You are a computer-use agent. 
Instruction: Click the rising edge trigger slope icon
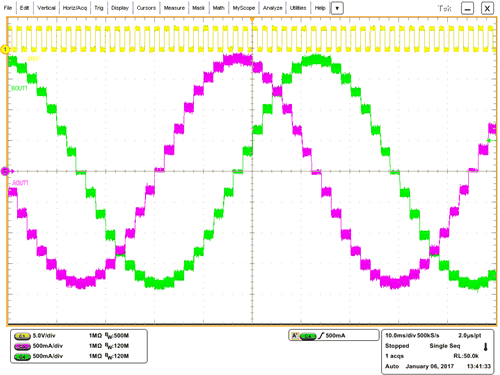[321, 336]
